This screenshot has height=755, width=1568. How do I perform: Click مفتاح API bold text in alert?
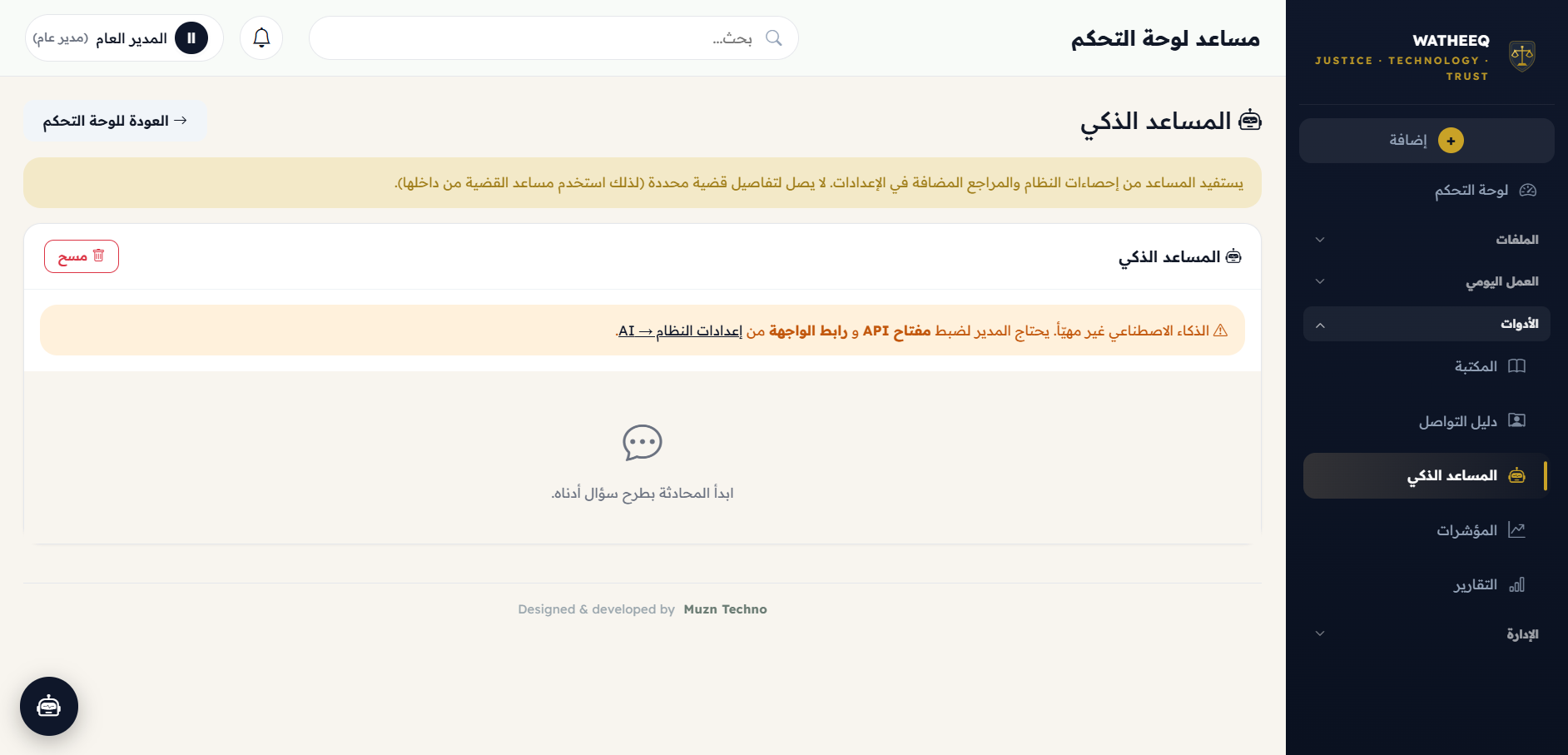pos(896,331)
